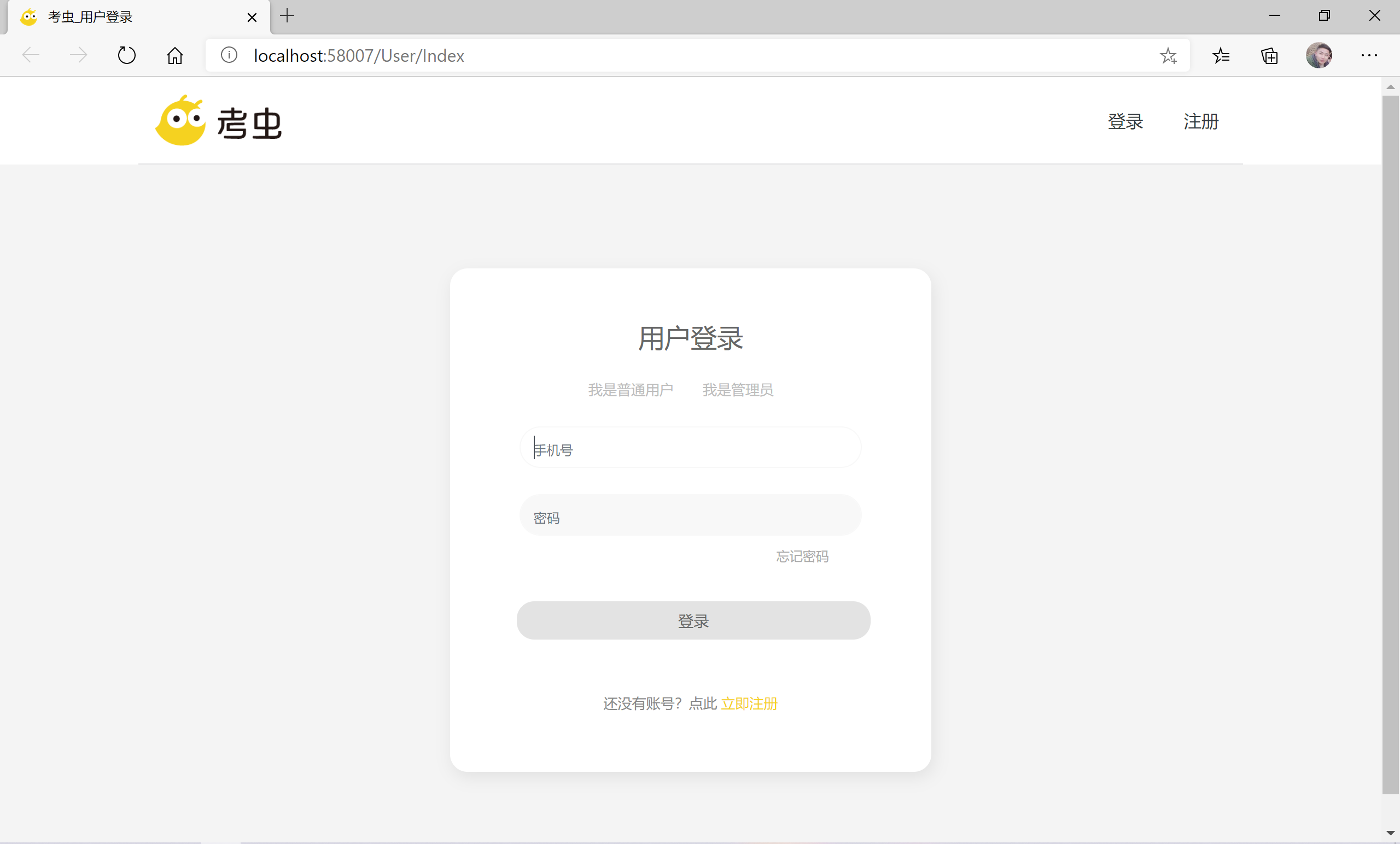1400x844 pixels.
Task: Add this page to favorites
Action: tap(1168, 56)
